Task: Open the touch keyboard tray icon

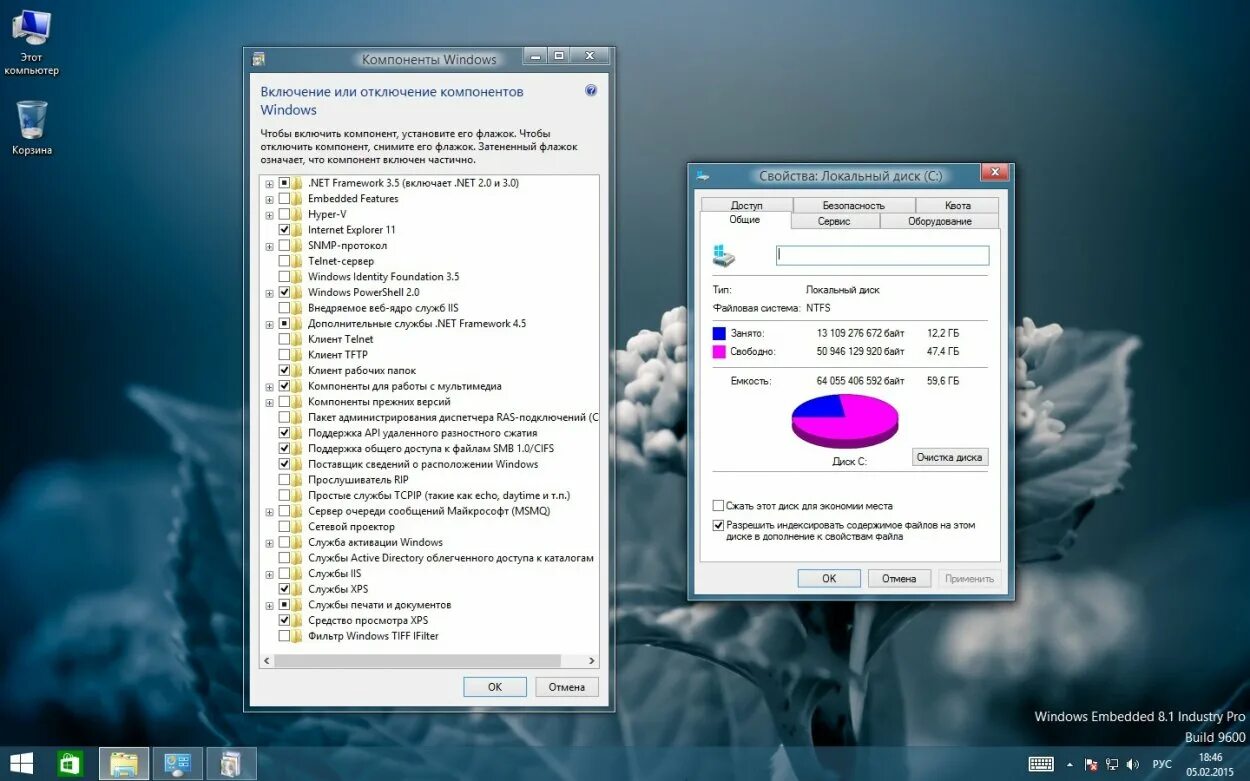Action: click(1041, 764)
